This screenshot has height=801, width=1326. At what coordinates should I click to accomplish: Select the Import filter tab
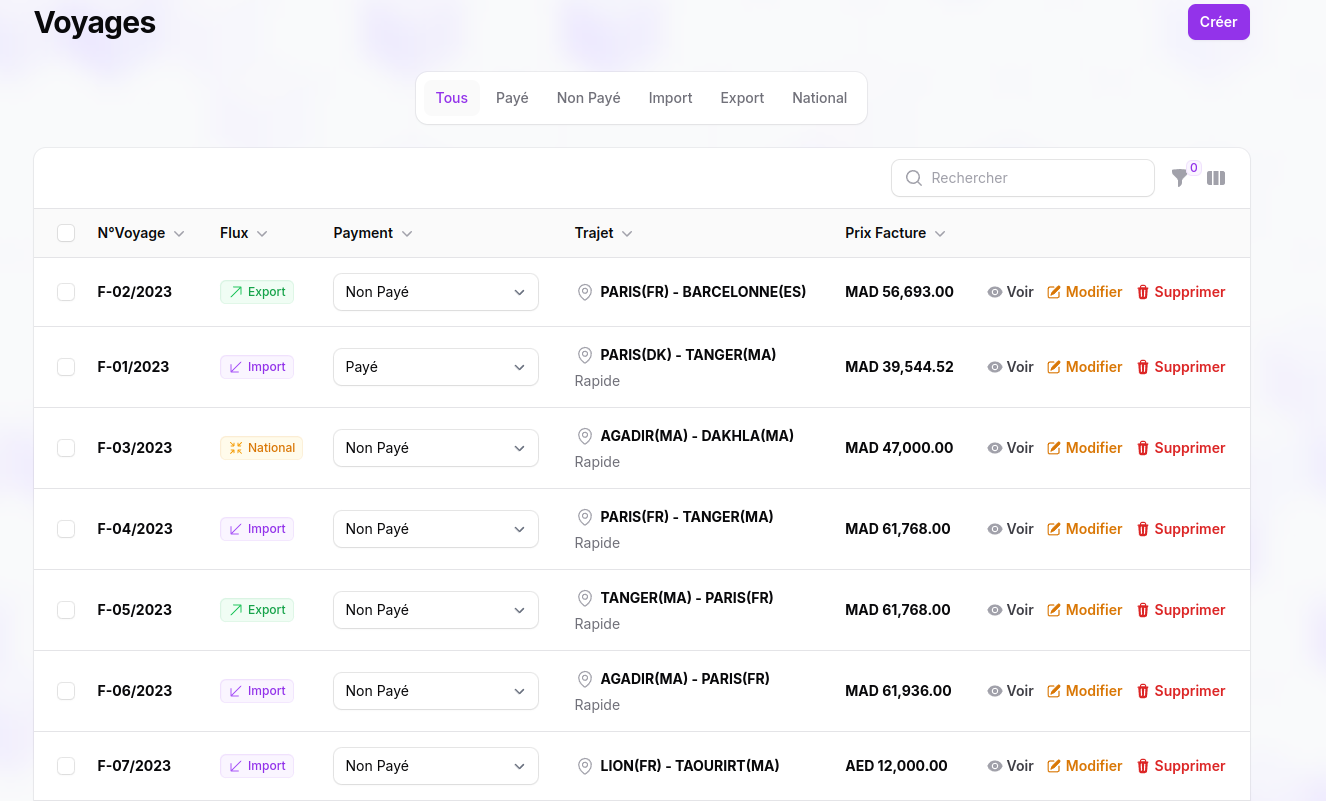coord(670,98)
